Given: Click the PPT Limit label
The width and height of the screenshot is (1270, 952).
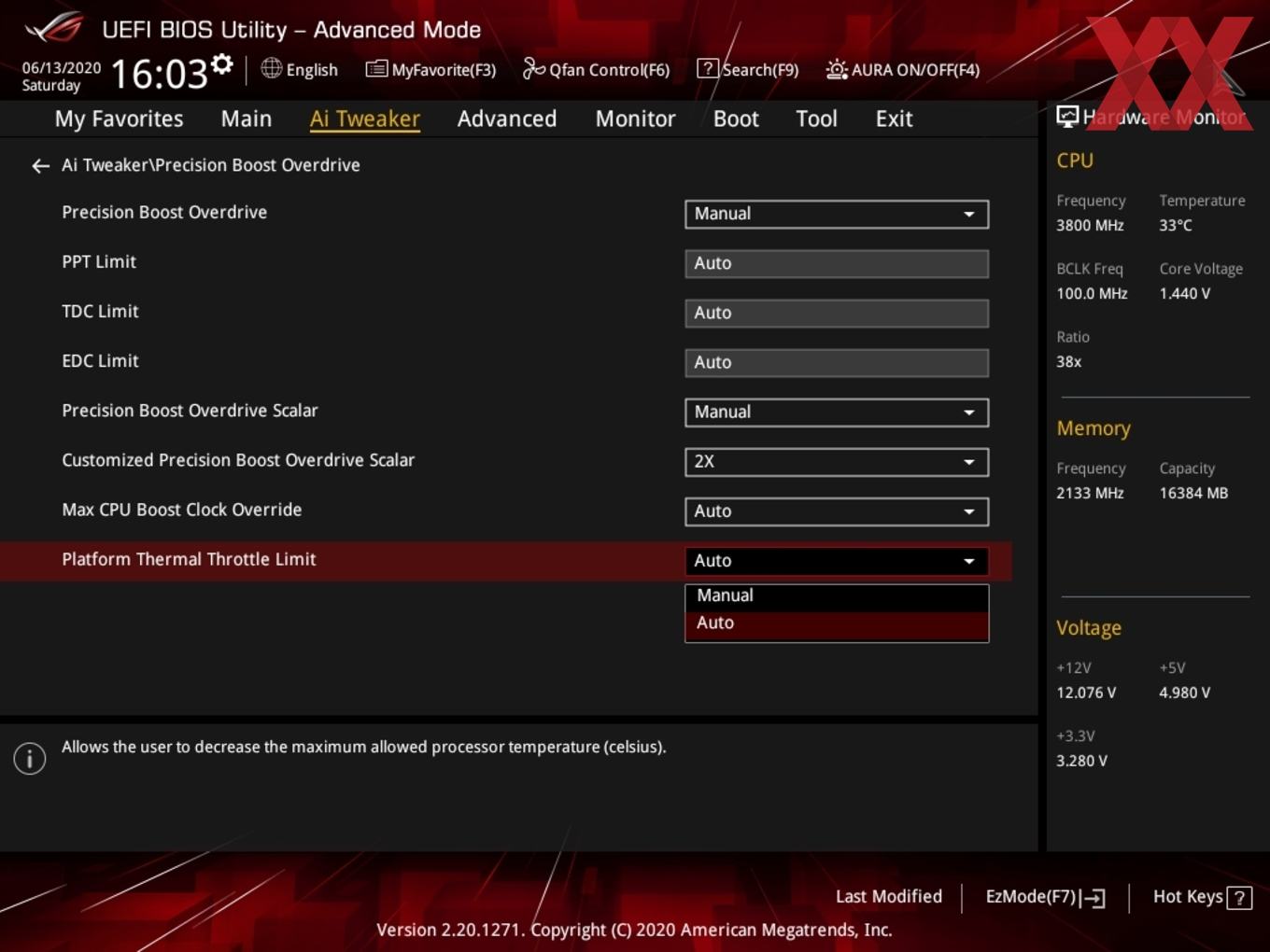Looking at the screenshot, I should pyautogui.click(x=99, y=261).
